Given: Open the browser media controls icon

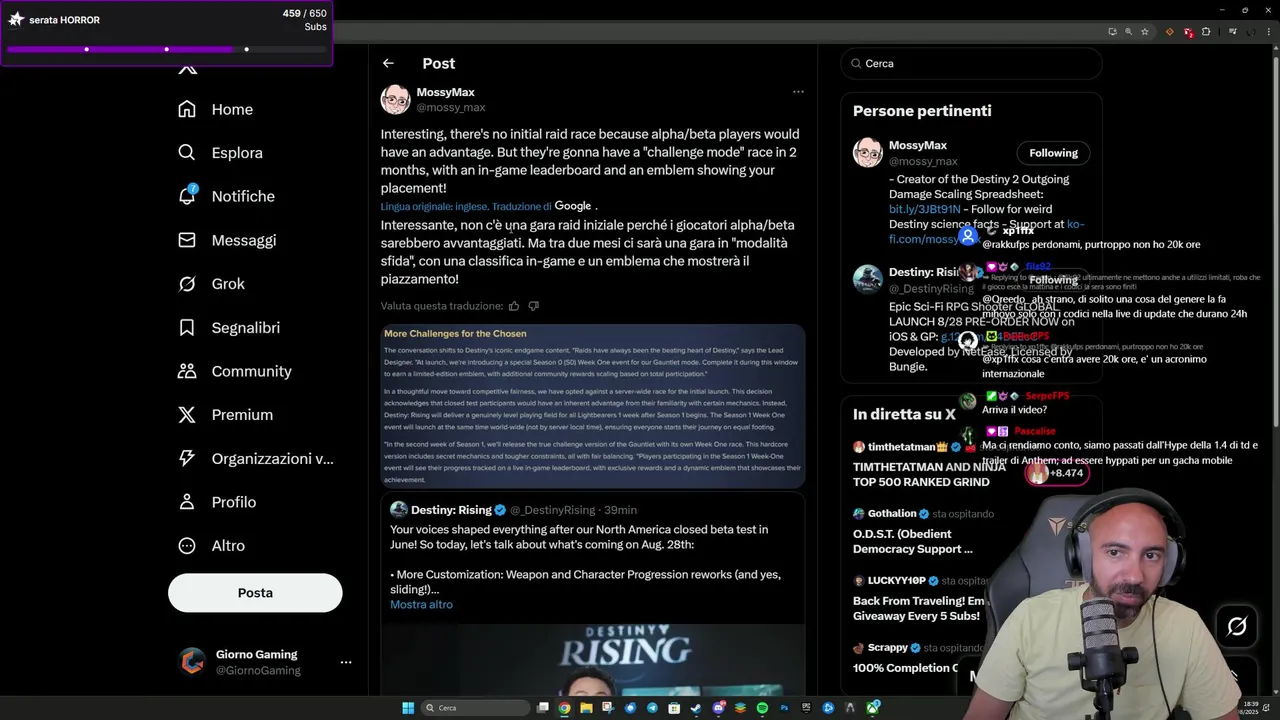Looking at the screenshot, I should (1233, 31).
